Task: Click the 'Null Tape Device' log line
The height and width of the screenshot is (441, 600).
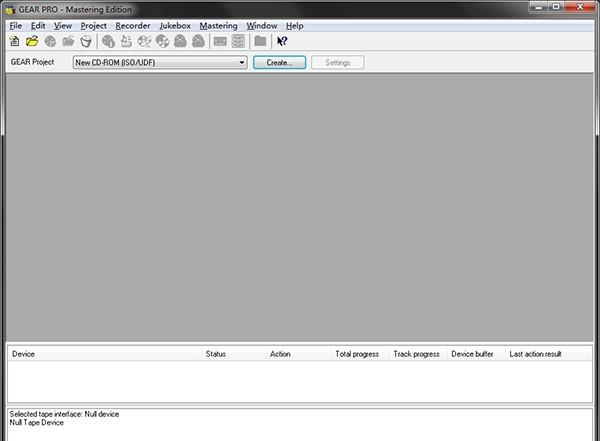Action: click(36, 423)
